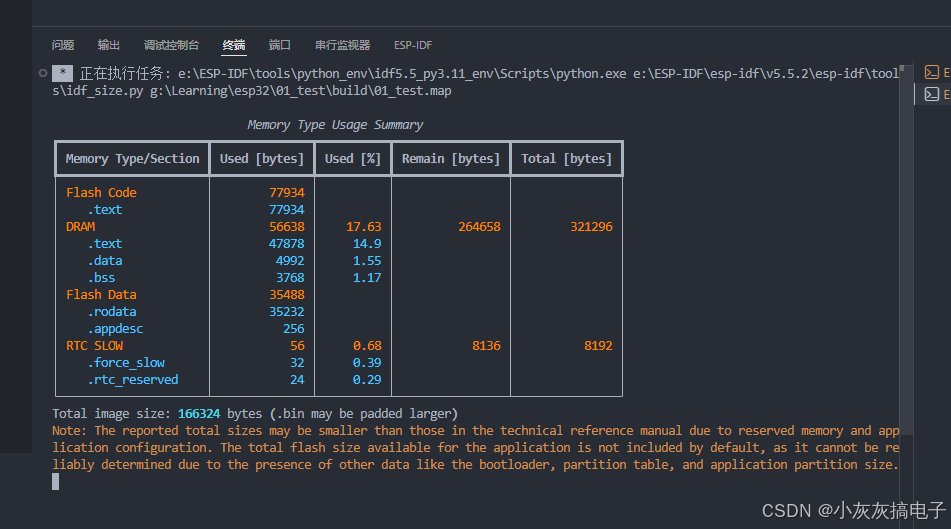Open the 输出 panel tab
The height and width of the screenshot is (529, 951).
[x=109, y=45]
